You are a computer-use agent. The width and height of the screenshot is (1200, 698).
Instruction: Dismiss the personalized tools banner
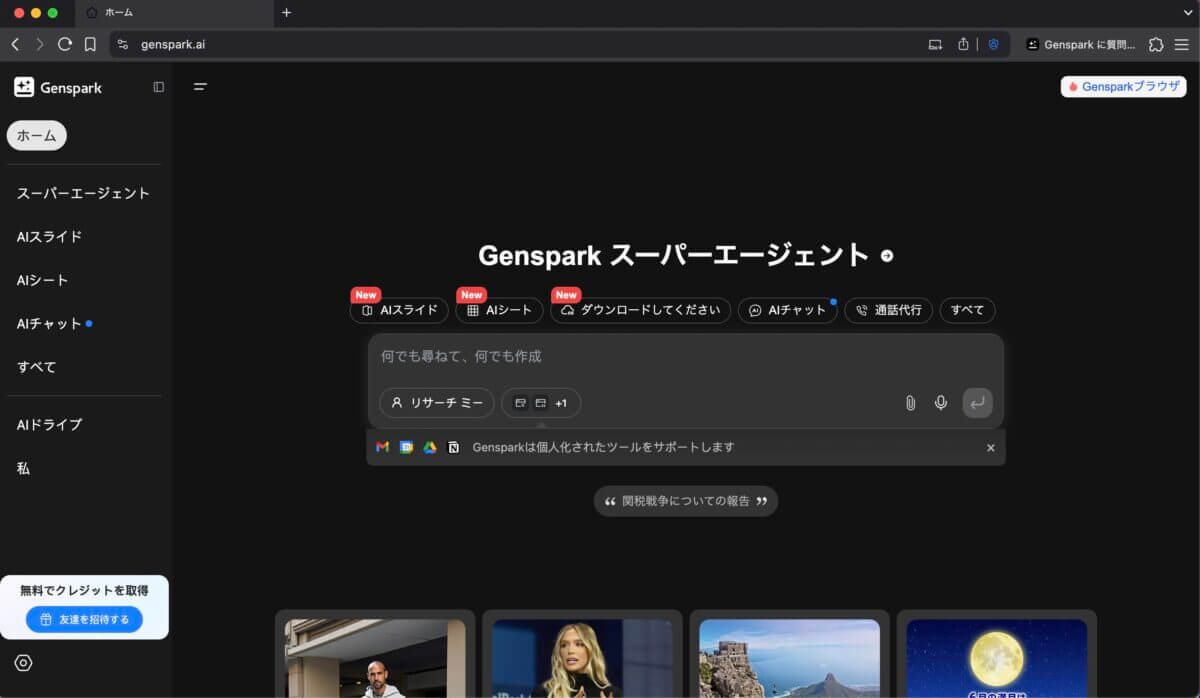click(x=991, y=448)
